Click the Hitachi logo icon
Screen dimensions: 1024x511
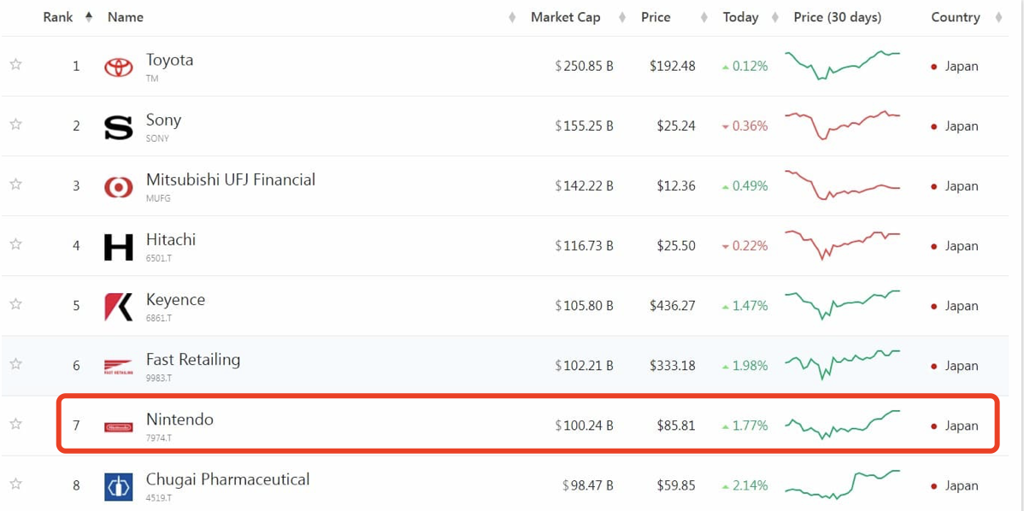(x=118, y=247)
